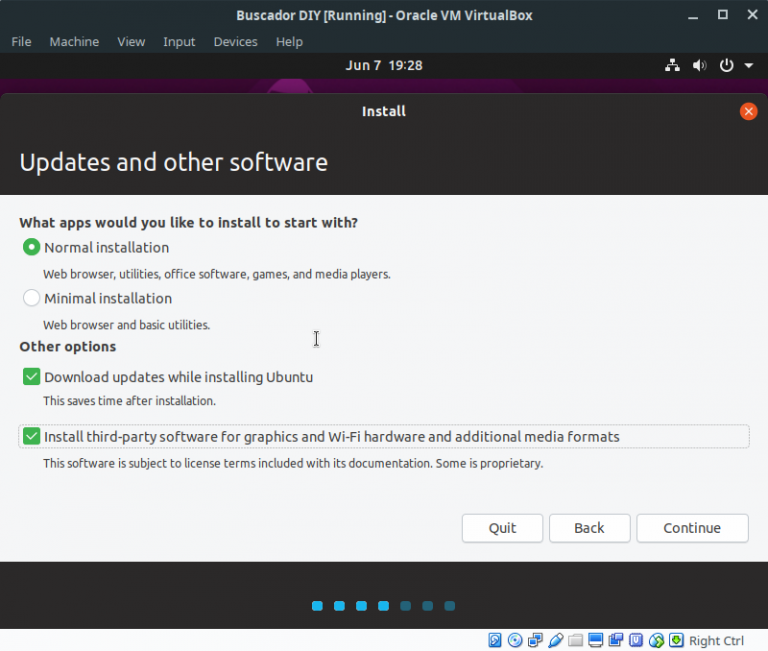Disable the Install third-party software checkbox
The height and width of the screenshot is (651, 768).
click(31, 437)
